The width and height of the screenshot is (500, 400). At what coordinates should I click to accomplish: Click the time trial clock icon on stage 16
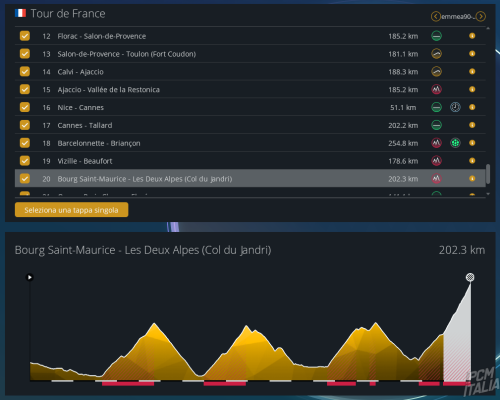(455, 107)
